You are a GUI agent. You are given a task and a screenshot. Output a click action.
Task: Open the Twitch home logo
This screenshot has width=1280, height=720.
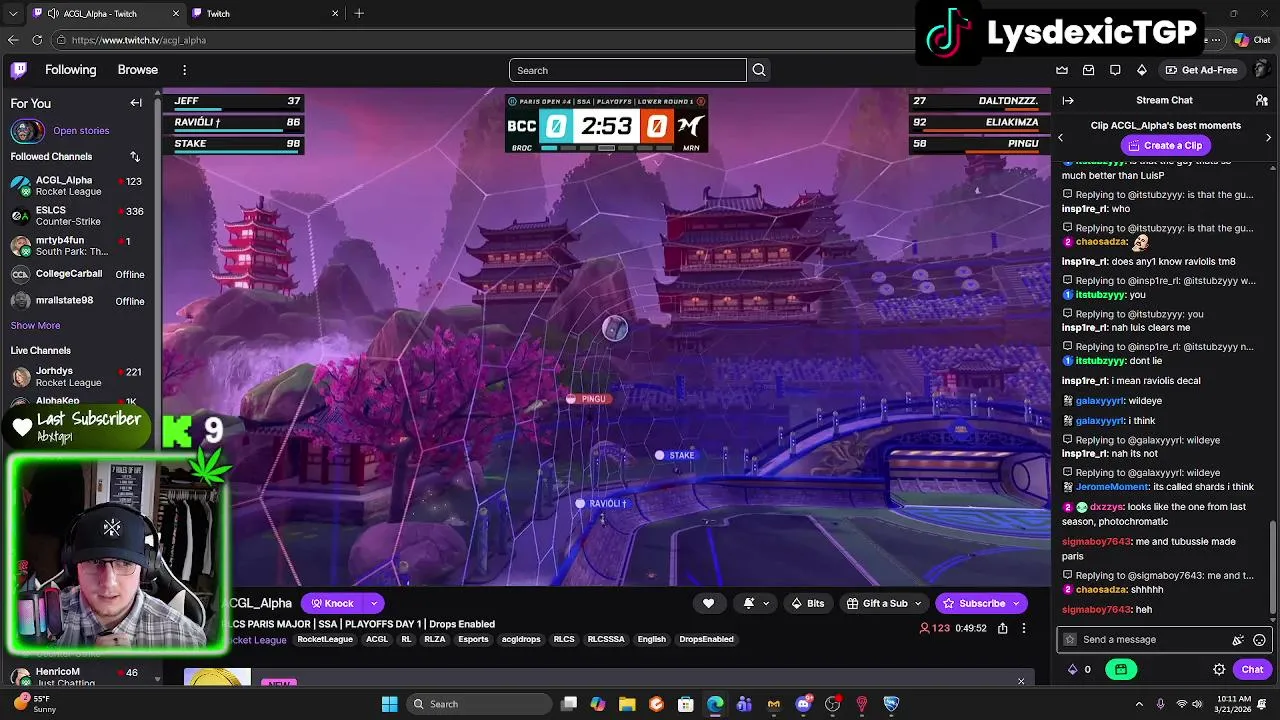(19, 70)
